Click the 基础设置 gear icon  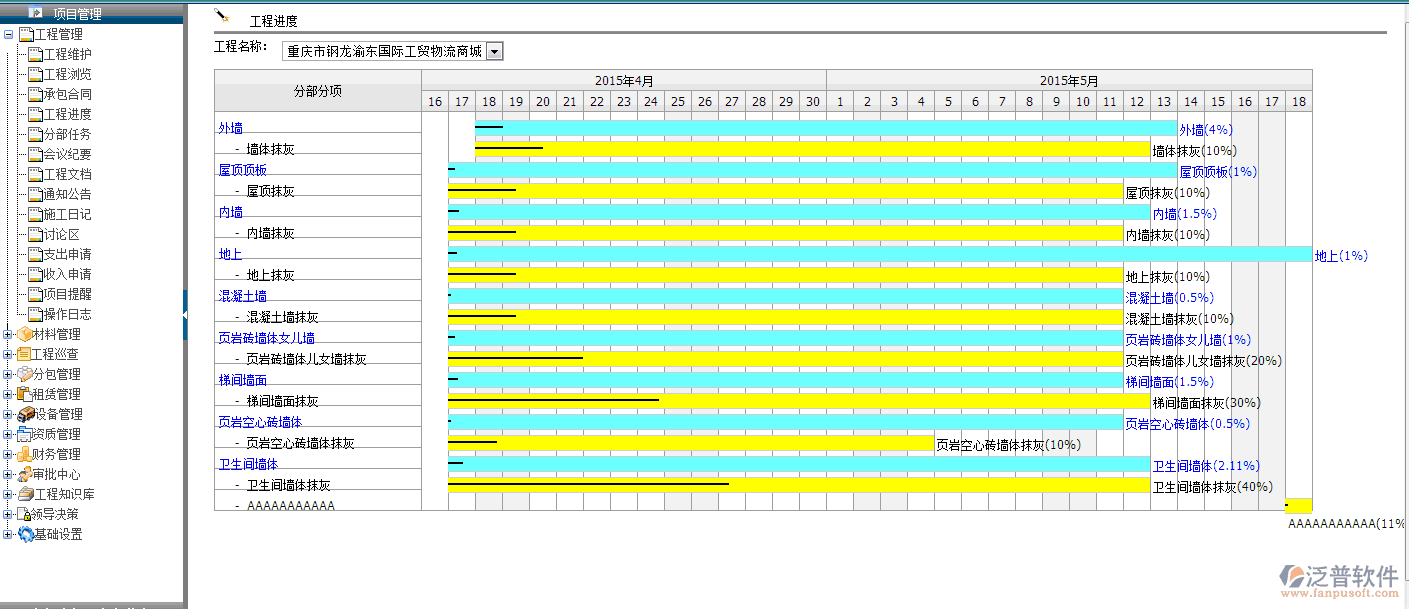click(25, 534)
